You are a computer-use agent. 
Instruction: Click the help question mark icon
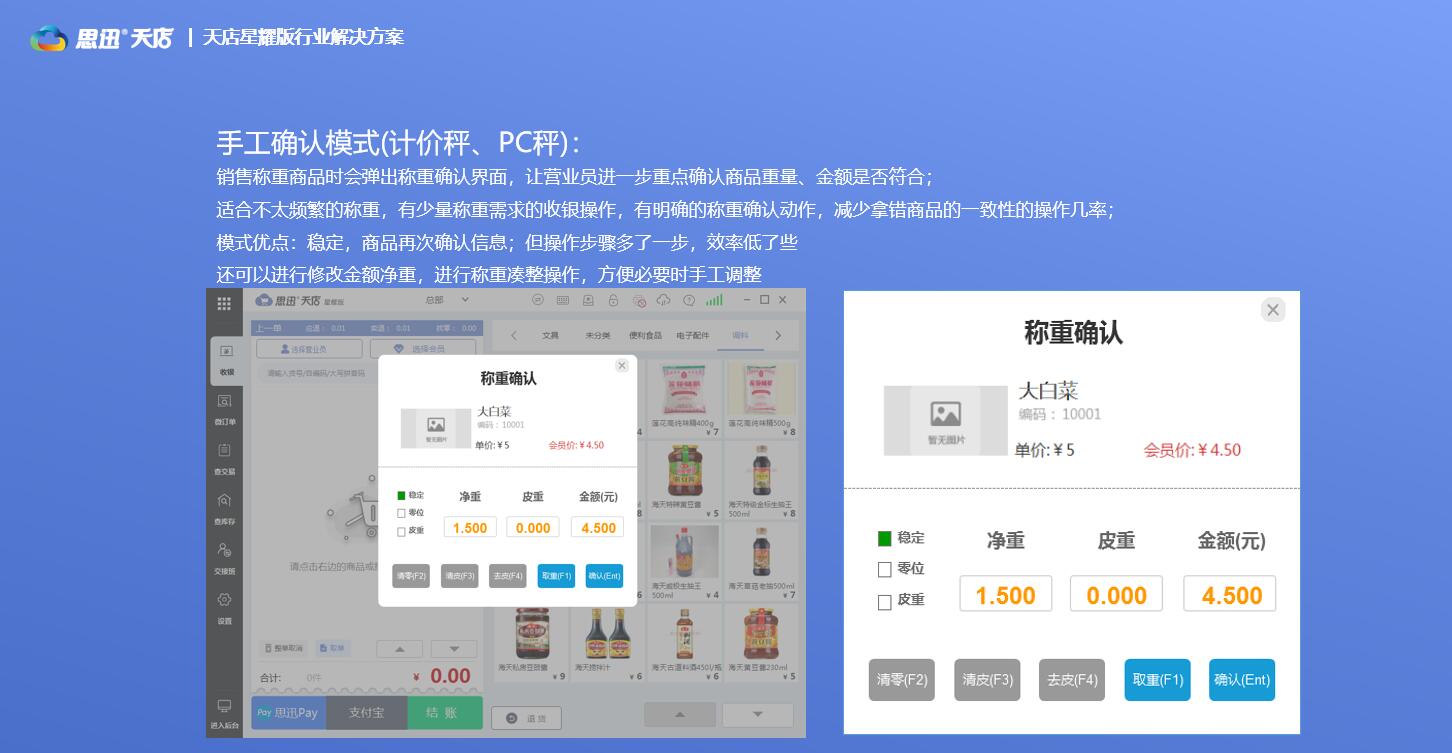[689, 301]
